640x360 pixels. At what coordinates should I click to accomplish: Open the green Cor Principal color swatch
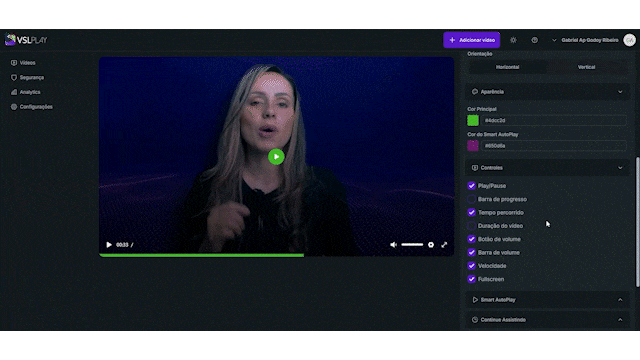[473, 120]
